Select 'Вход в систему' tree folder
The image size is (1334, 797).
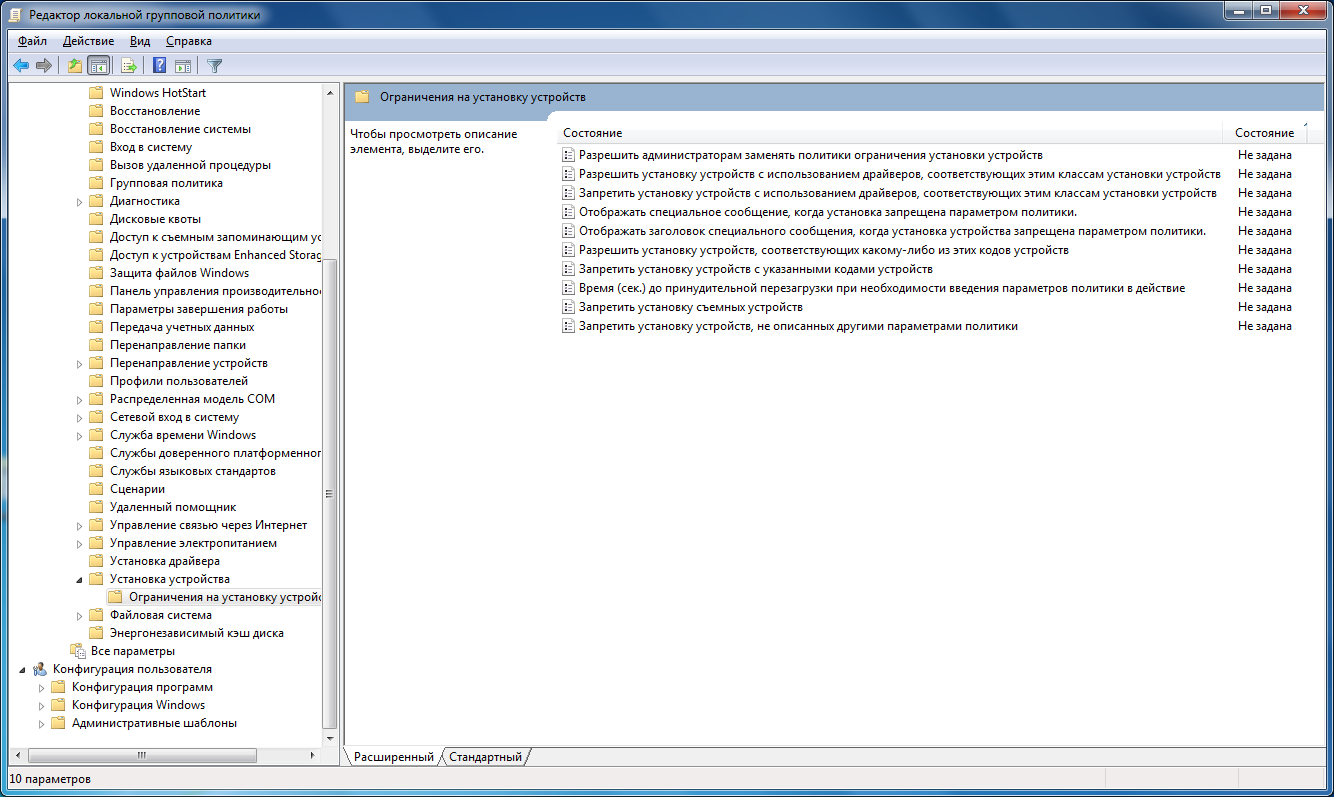pyautogui.click(x=151, y=147)
